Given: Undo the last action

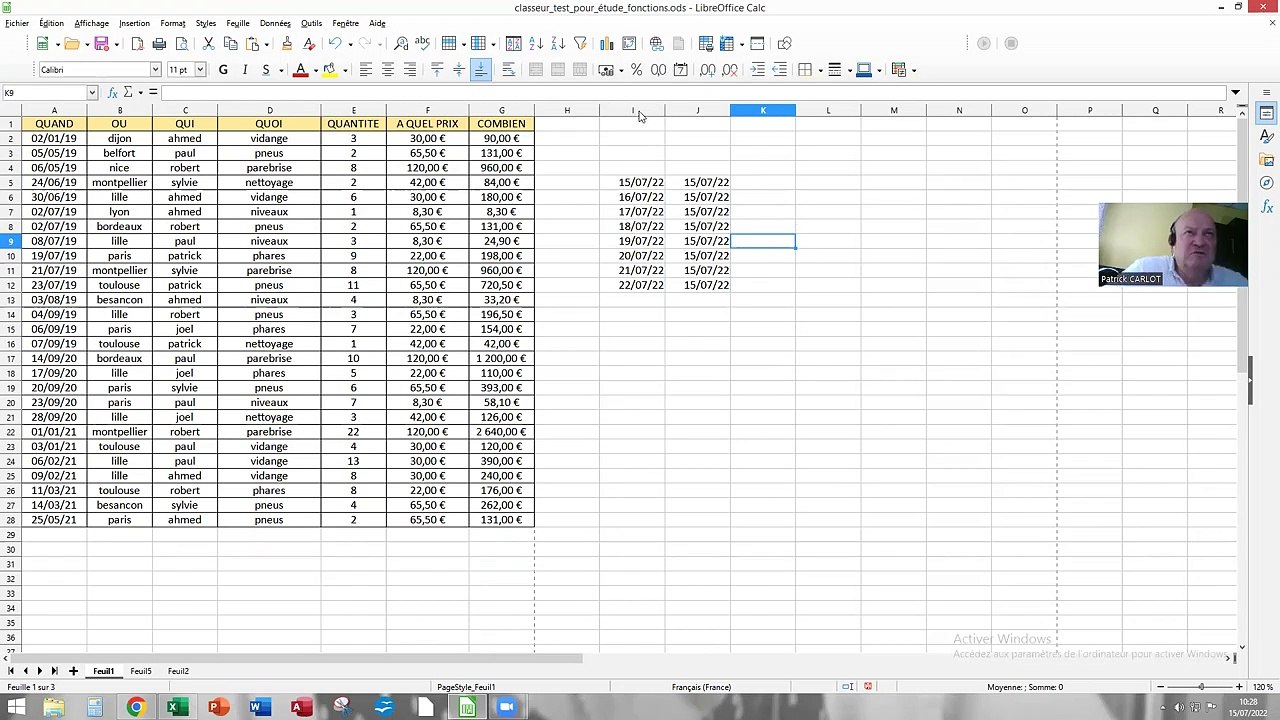Looking at the screenshot, I should 335,43.
